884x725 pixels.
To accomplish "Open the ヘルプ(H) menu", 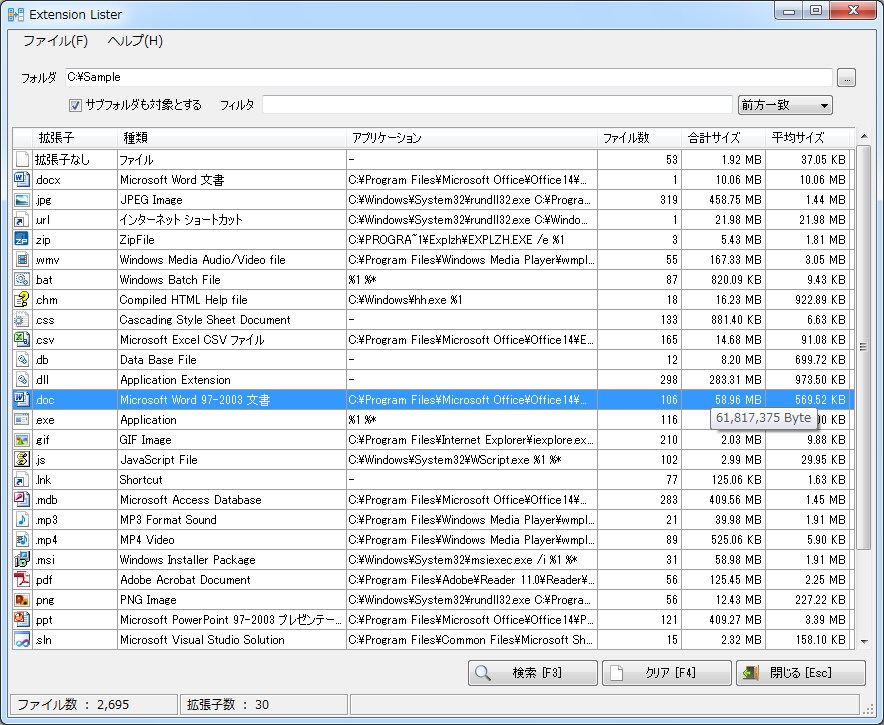I will (x=135, y=41).
